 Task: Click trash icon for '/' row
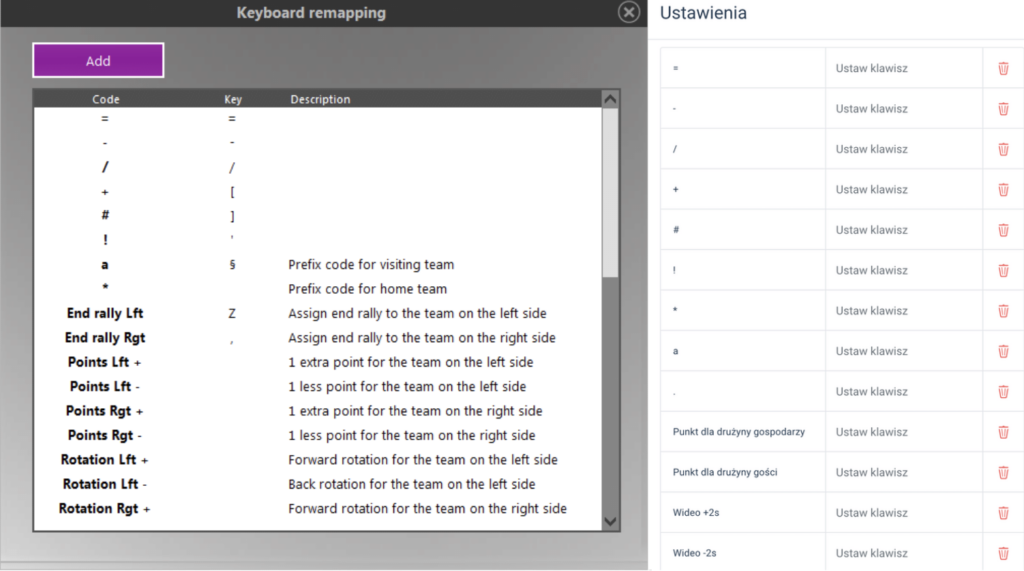(x=1003, y=149)
